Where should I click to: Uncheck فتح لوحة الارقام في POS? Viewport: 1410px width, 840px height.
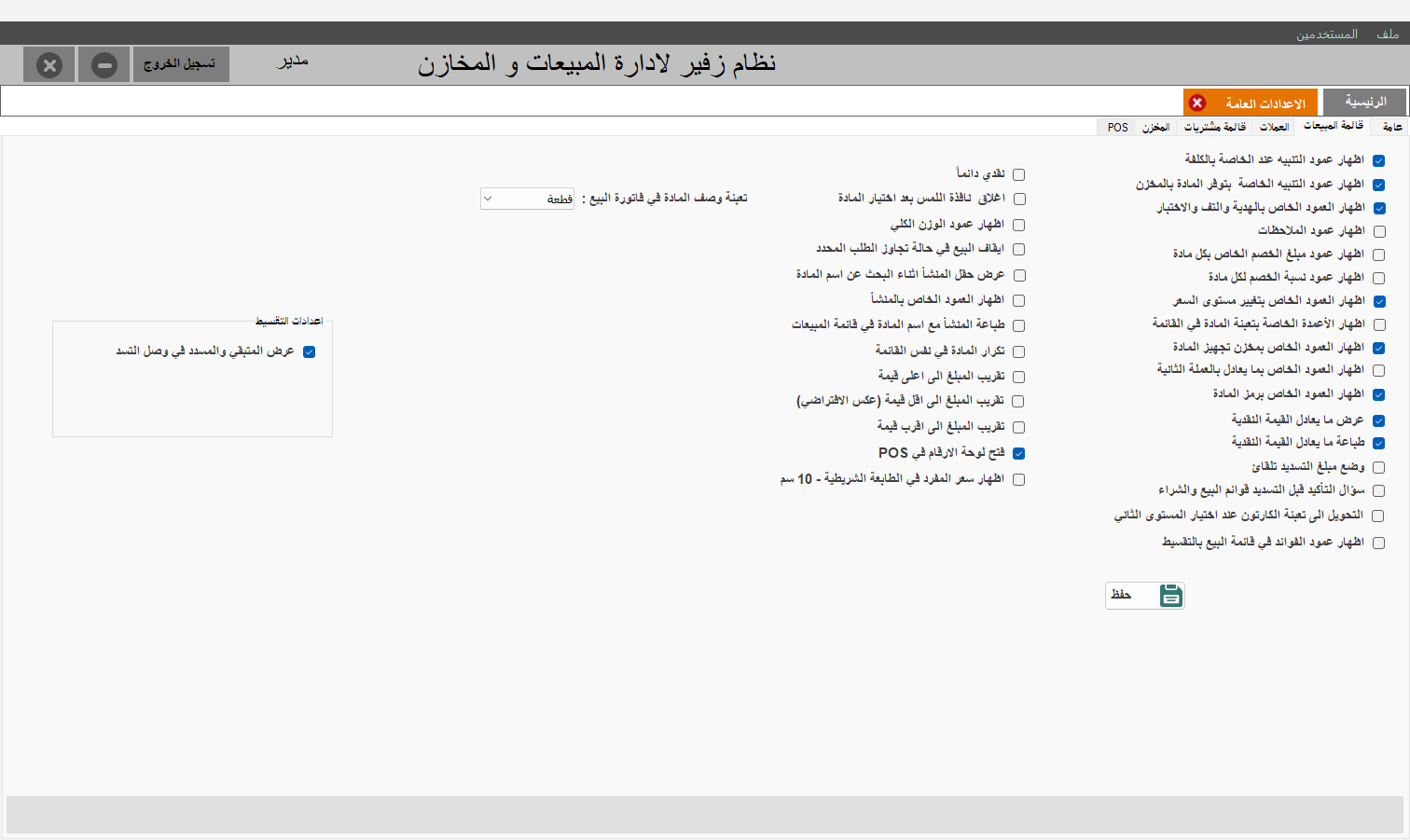pos(1018,453)
